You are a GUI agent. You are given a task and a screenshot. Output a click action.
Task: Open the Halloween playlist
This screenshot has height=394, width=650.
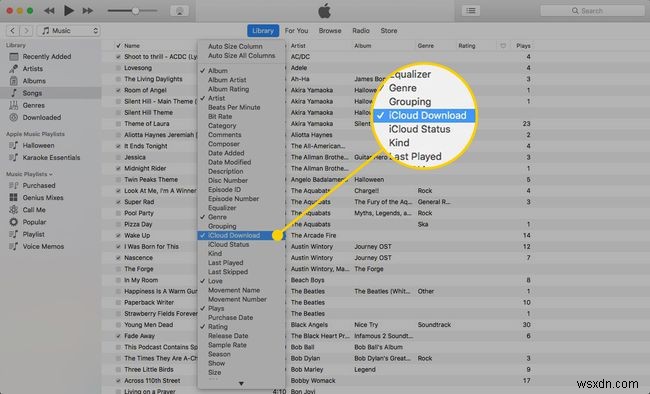pyautogui.click(x=38, y=146)
